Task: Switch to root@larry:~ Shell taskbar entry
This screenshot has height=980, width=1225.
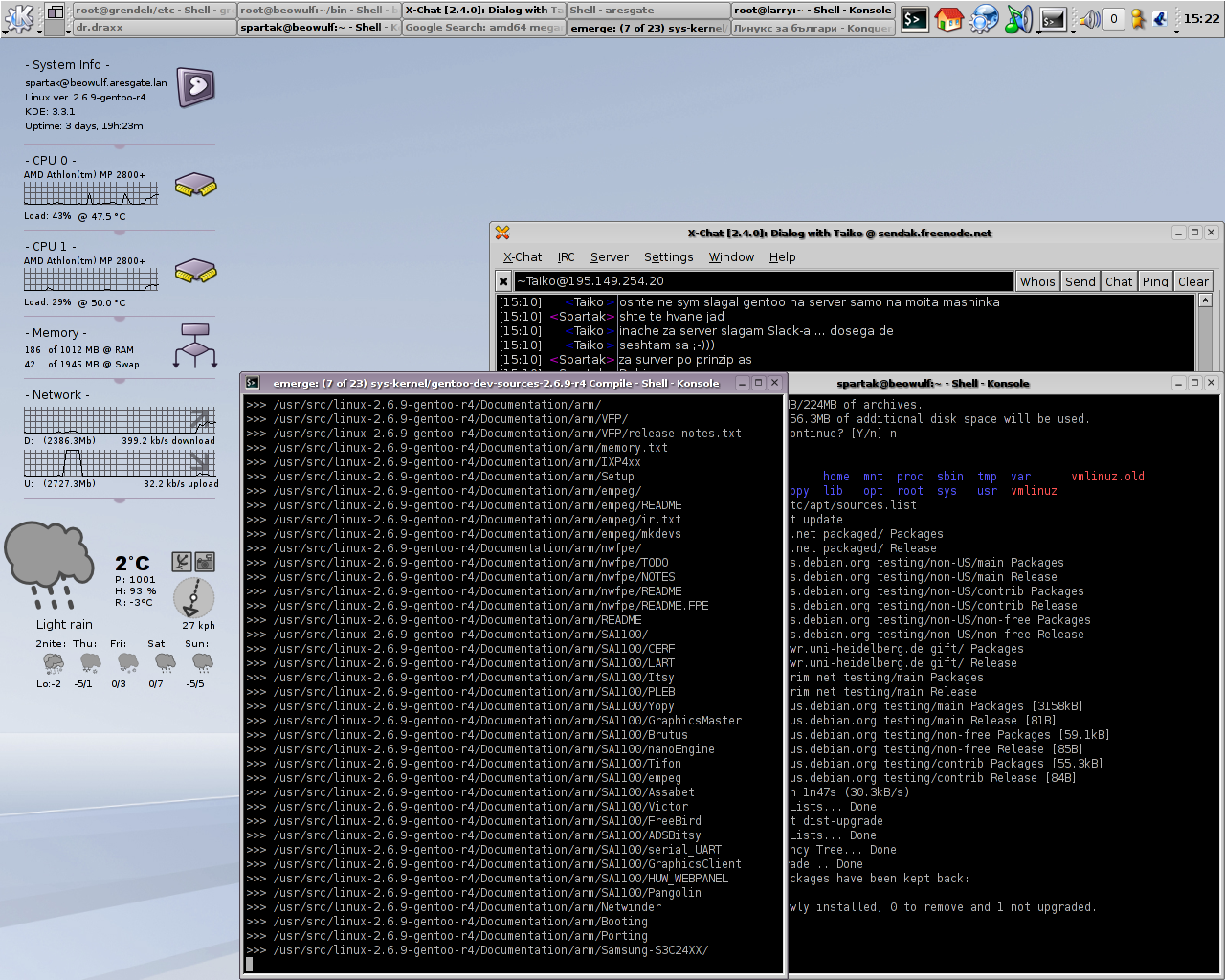Action: (813, 10)
